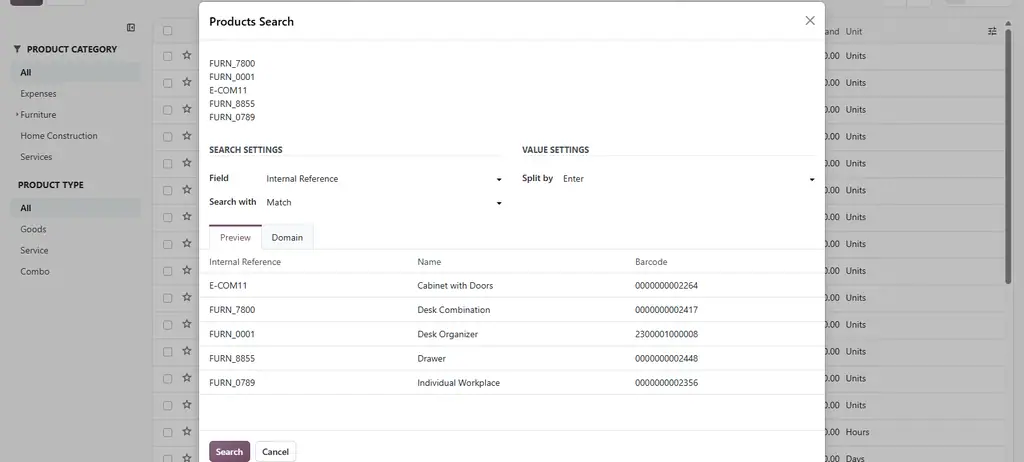Click the Unit column header in background list
1024x462 pixels.
854,31
